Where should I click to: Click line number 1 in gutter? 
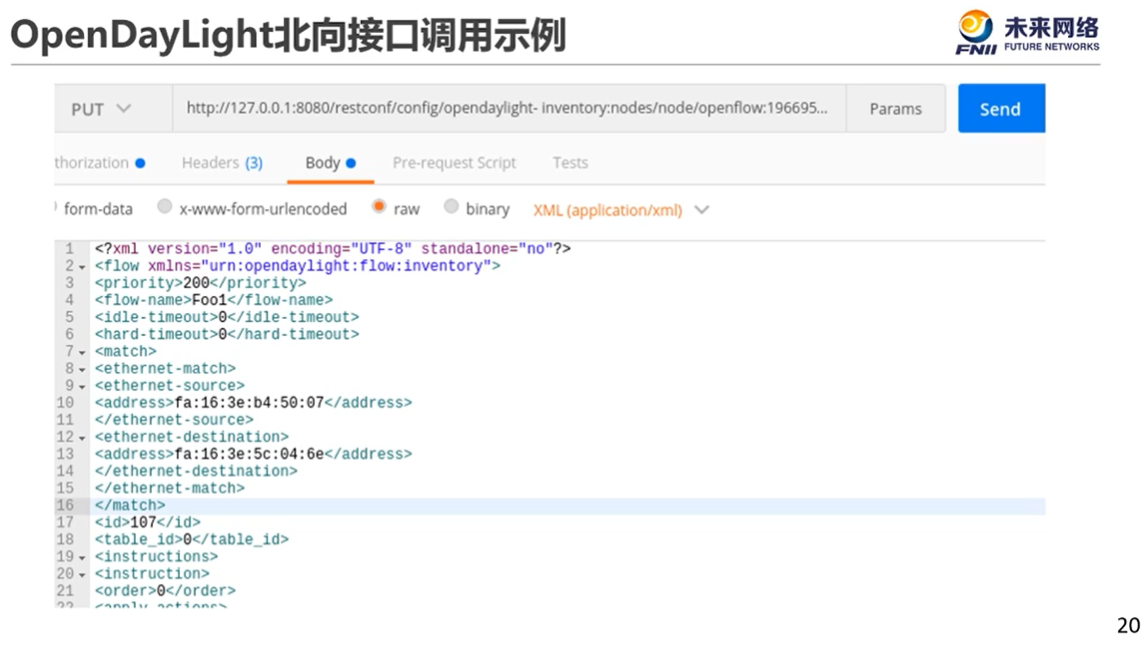[x=69, y=249]
